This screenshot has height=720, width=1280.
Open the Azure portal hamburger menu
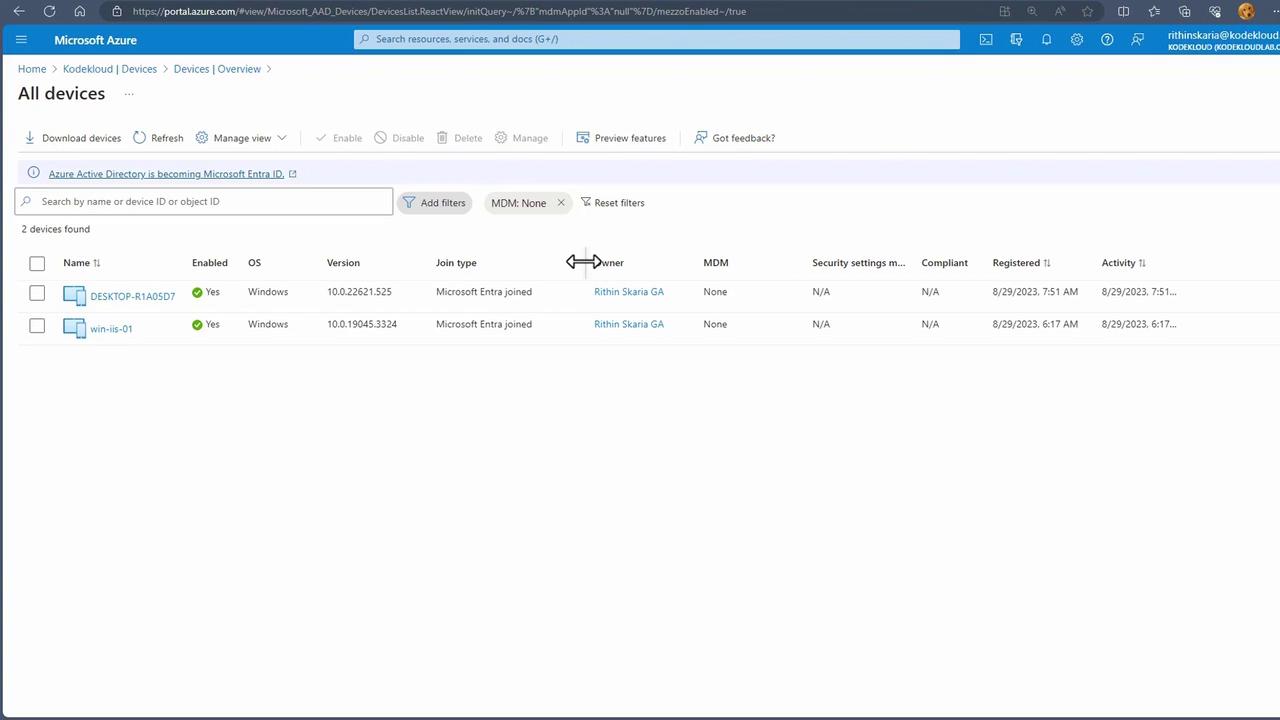tap(21, 40)
